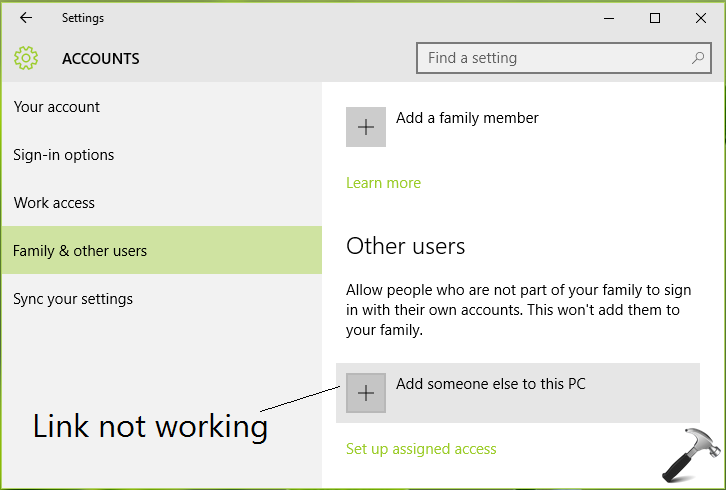Maximize the Settings window
This screenshot has height=490, width=726.
click(x=655, y=18)
